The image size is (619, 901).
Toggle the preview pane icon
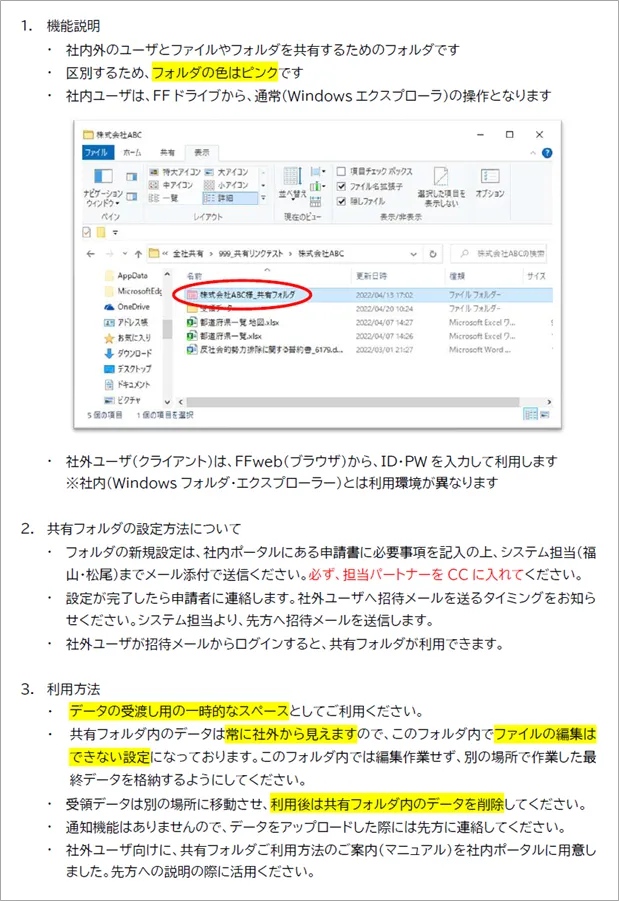[x=132, y=176]
